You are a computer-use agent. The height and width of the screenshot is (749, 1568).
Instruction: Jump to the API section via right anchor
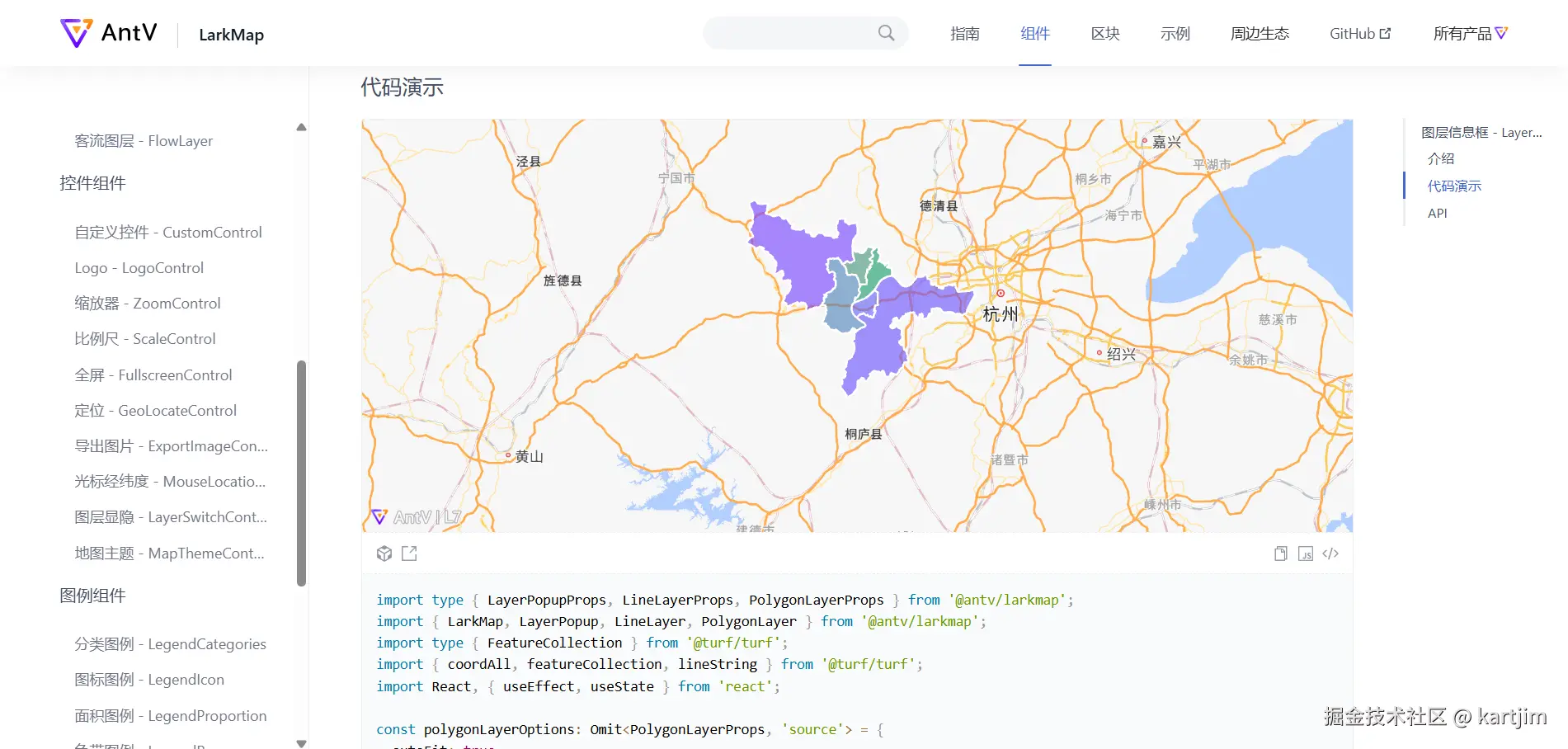click(1438, 213)
